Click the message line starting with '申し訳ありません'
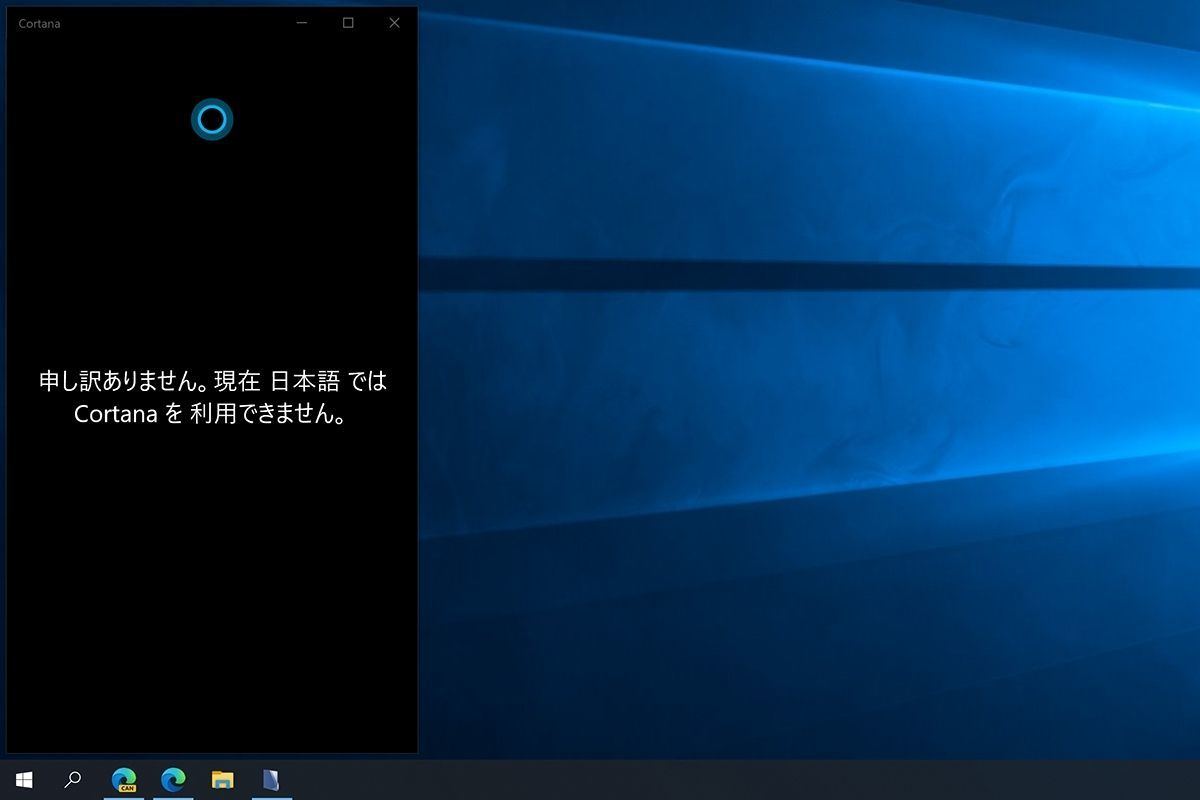The height and width of the screenshot is (800, 1200). (x=213, y=381)
